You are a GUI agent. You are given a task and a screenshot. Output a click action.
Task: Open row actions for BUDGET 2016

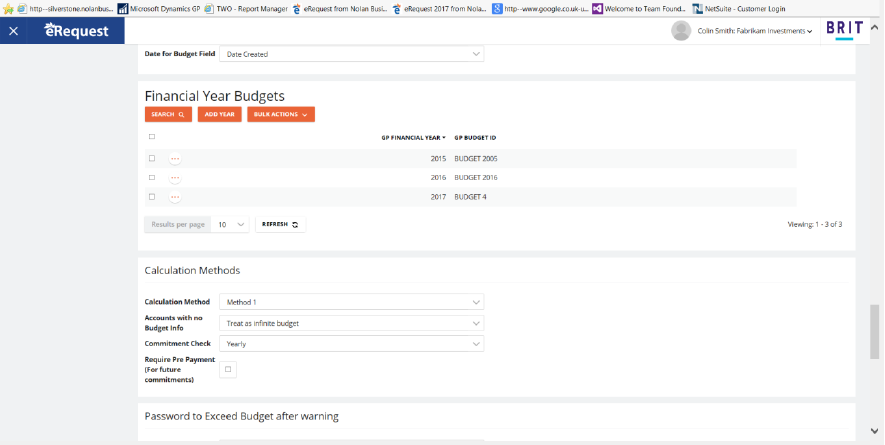pyautogui.click(x=175, y=178)
